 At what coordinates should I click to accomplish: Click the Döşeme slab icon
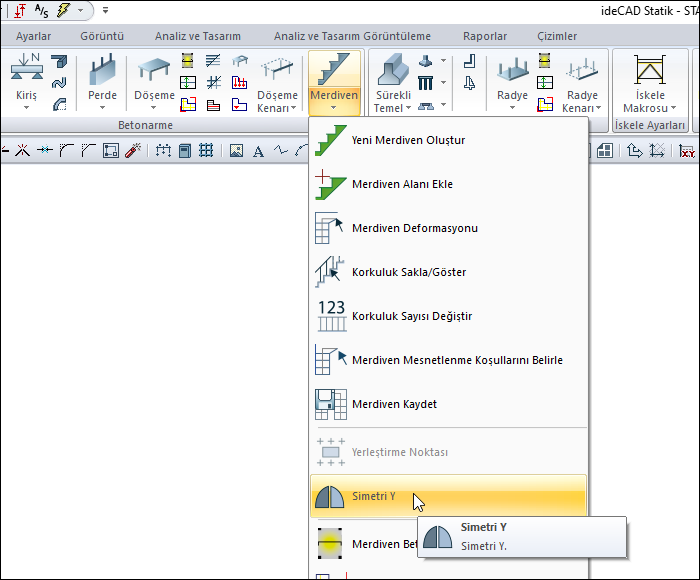tap(154, 69)
